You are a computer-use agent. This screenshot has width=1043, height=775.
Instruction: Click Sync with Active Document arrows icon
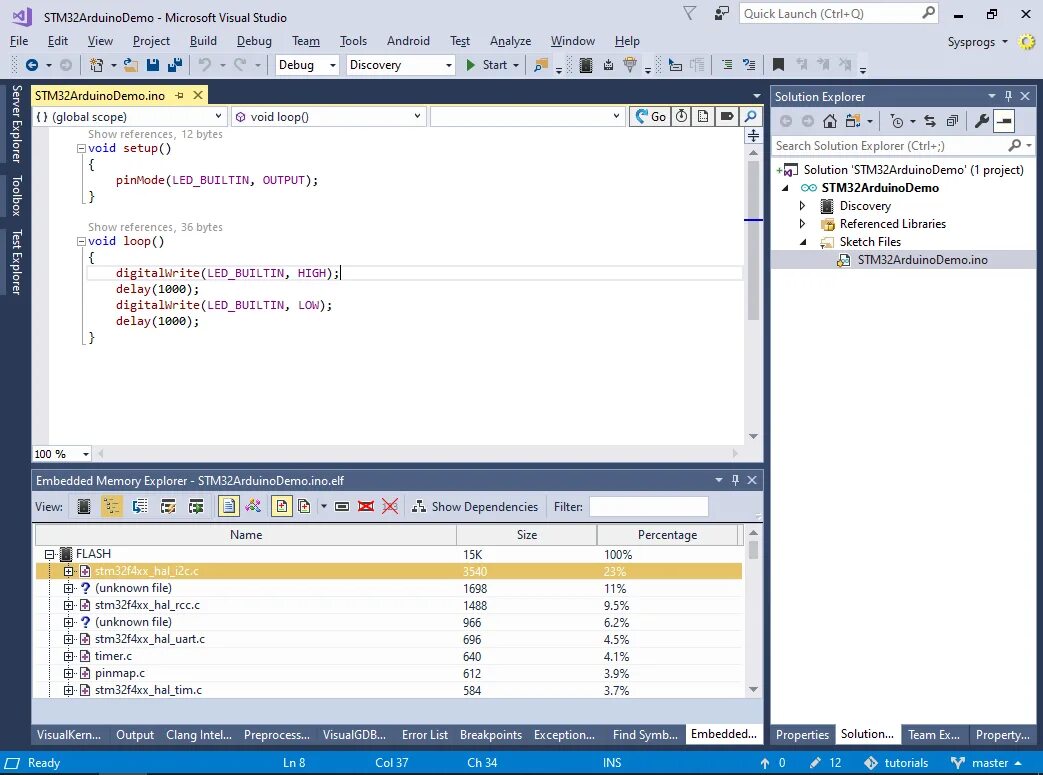pos(930,121)
